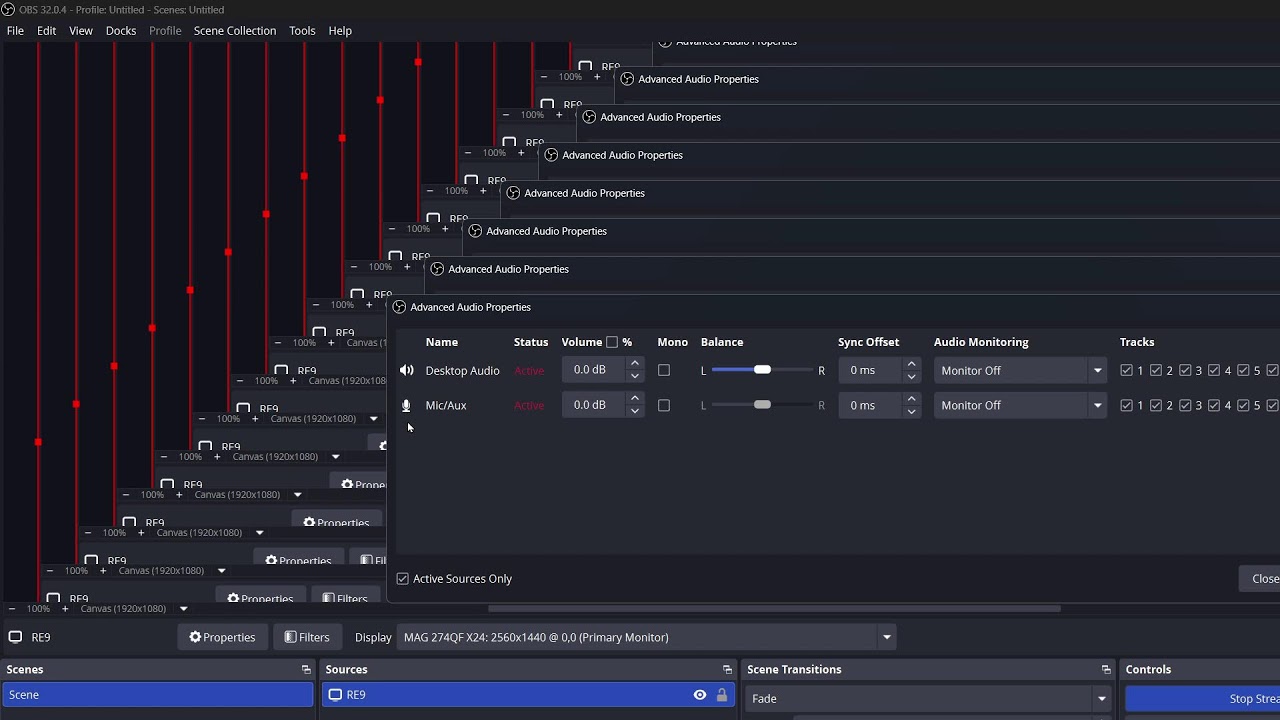Mute Mic/Aux via its microphone icon

click(406, 405)
